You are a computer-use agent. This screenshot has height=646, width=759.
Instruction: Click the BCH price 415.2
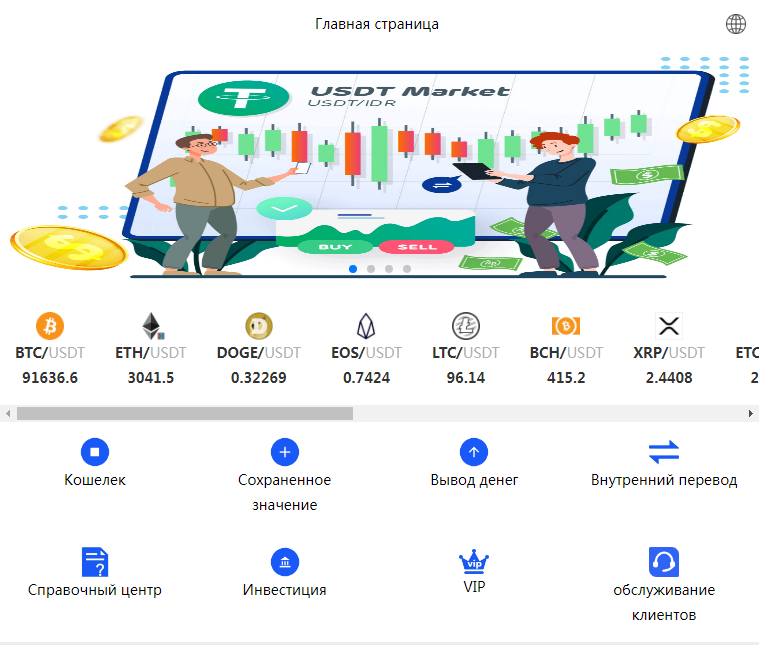[566, 377]
